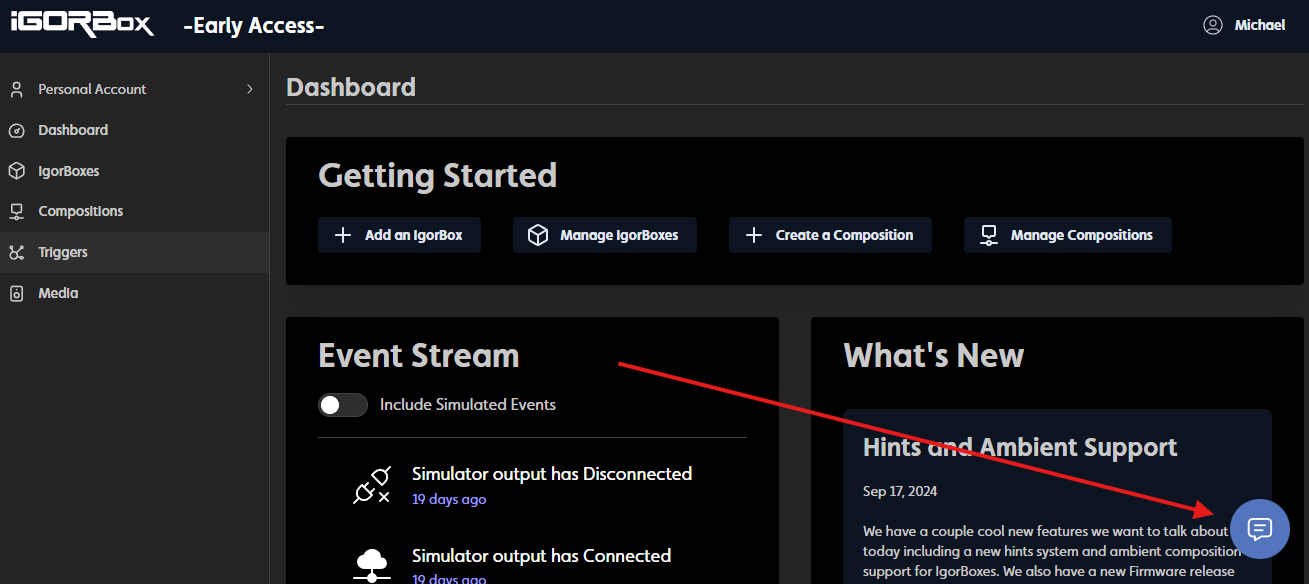Click the user profile avatar icon
The image size is (1309, 584).
(1213, 25)
